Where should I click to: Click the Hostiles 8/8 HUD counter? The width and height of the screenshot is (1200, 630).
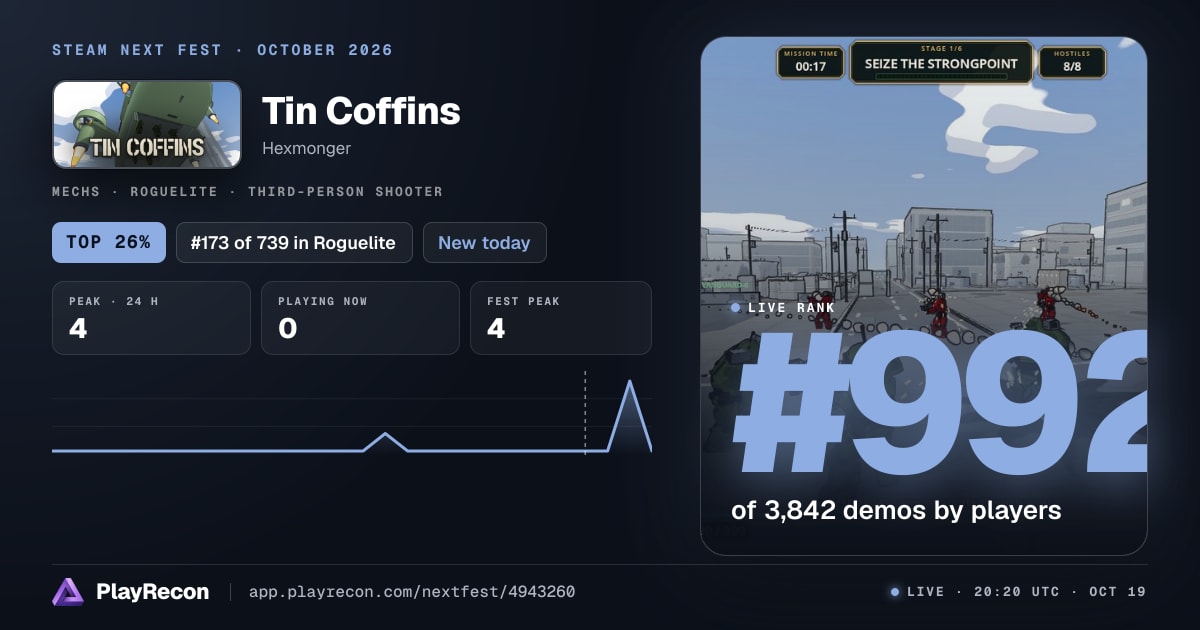[1072, 62]
